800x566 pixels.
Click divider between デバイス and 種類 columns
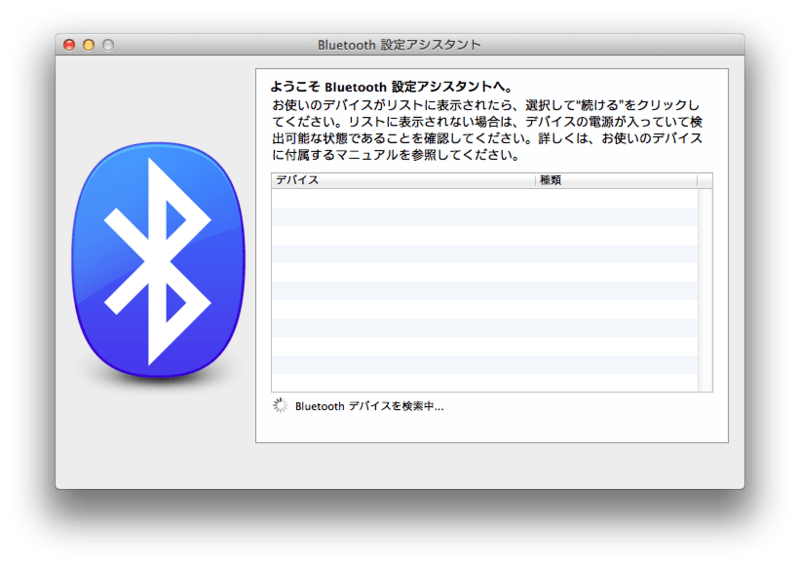tap(536, 181)
